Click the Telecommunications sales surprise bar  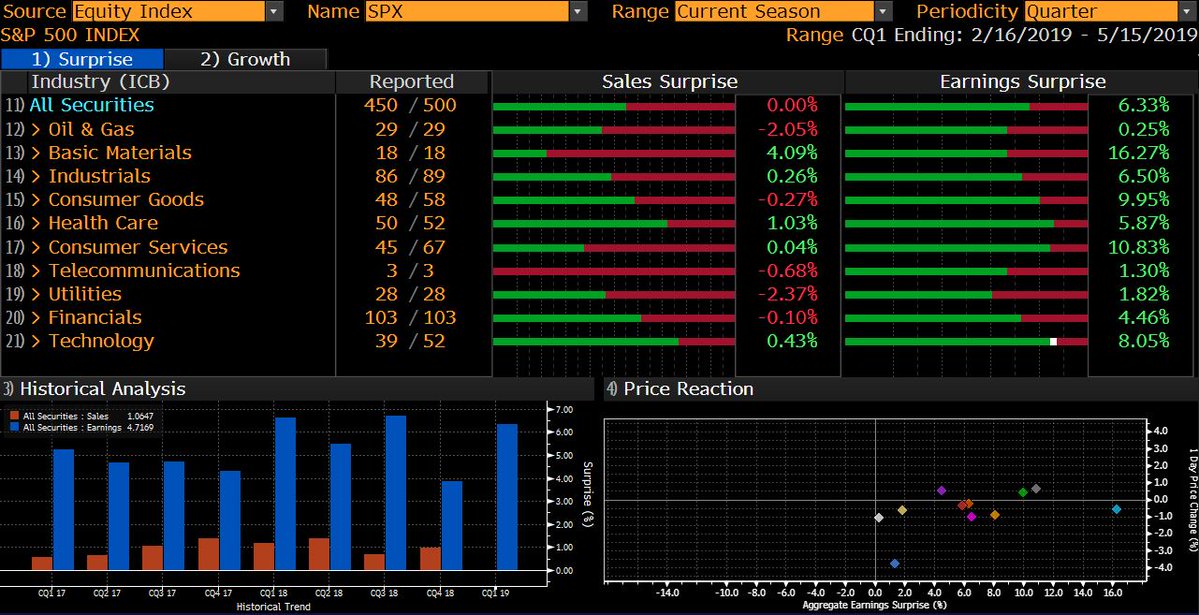click(613, 272)
